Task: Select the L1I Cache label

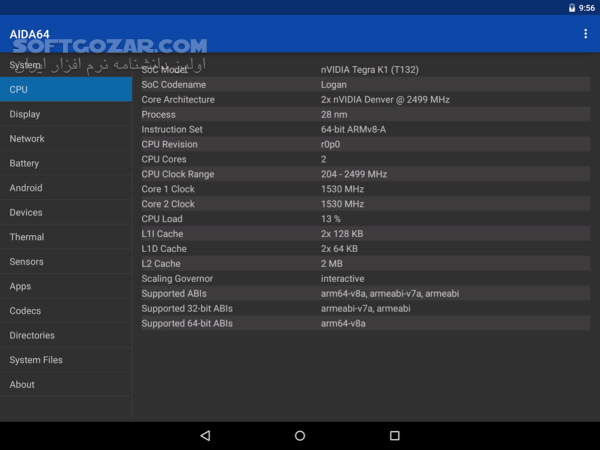Action: [x=162, y=234]
